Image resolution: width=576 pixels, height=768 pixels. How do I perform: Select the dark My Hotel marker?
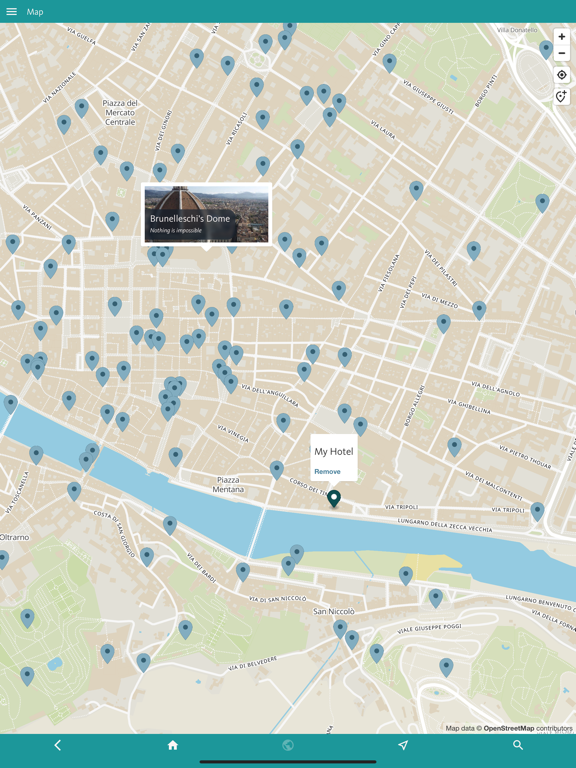coord(334,498)
